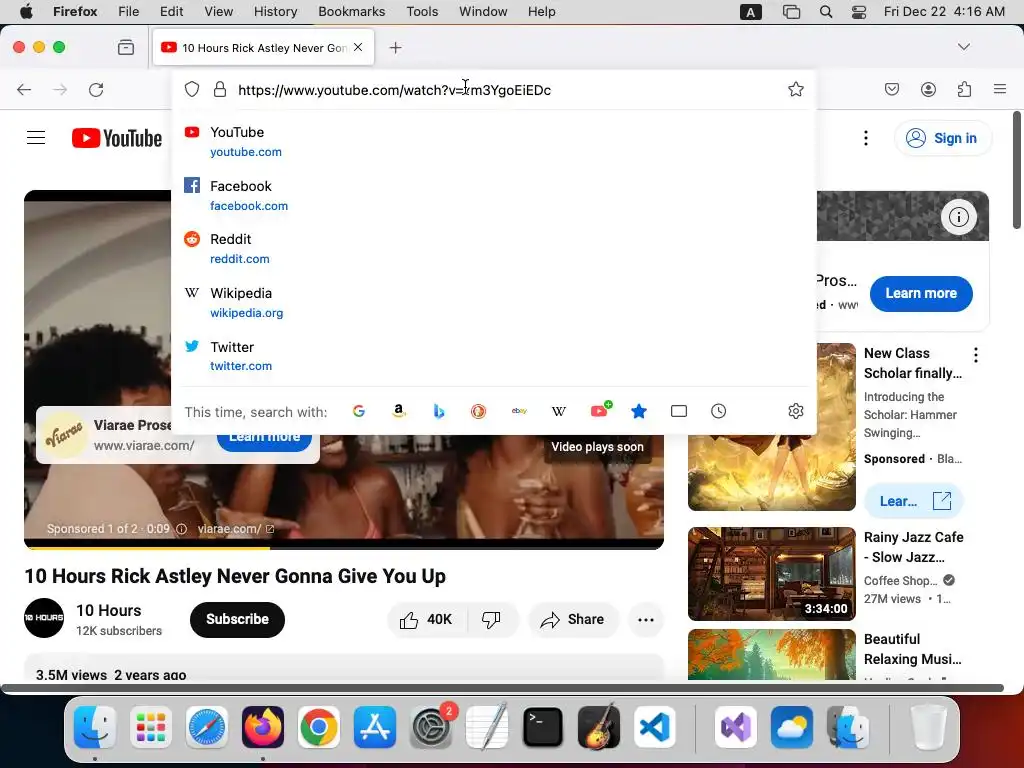Search this time with DuckDuckGo
The height and width of the screenshot is (768, 1024).
click(479, 411)
